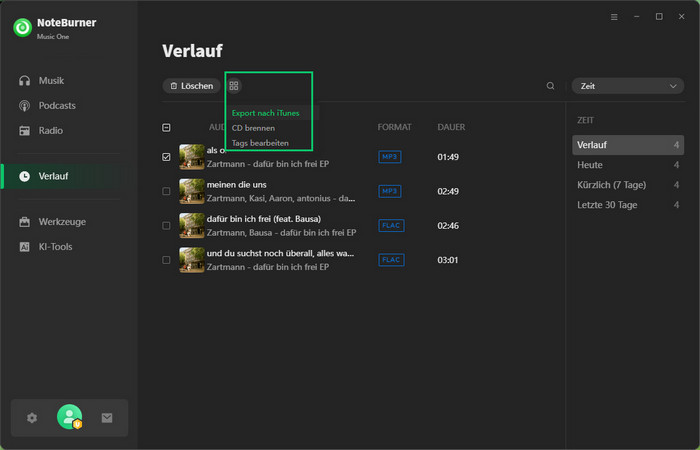Open the Radio section

coord(41,131)
